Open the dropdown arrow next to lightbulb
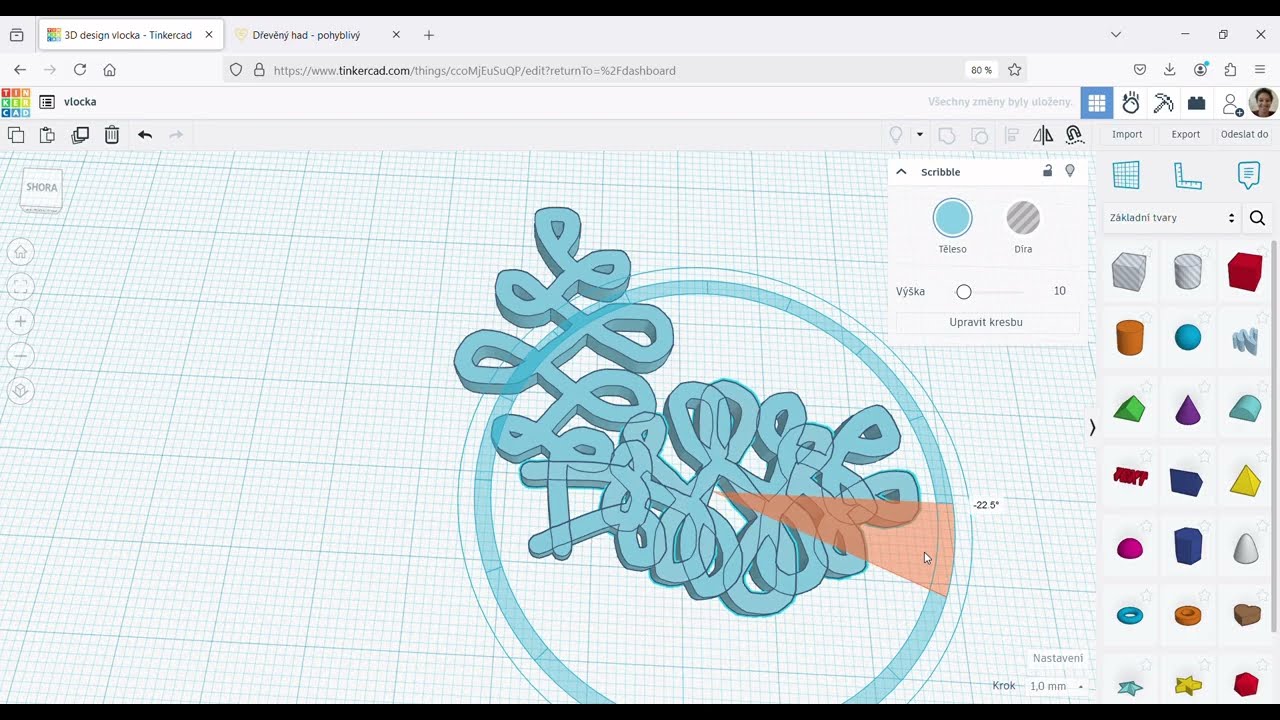Image resolution: width=1280 pixels, height=720 pixels. coord(919,135)
